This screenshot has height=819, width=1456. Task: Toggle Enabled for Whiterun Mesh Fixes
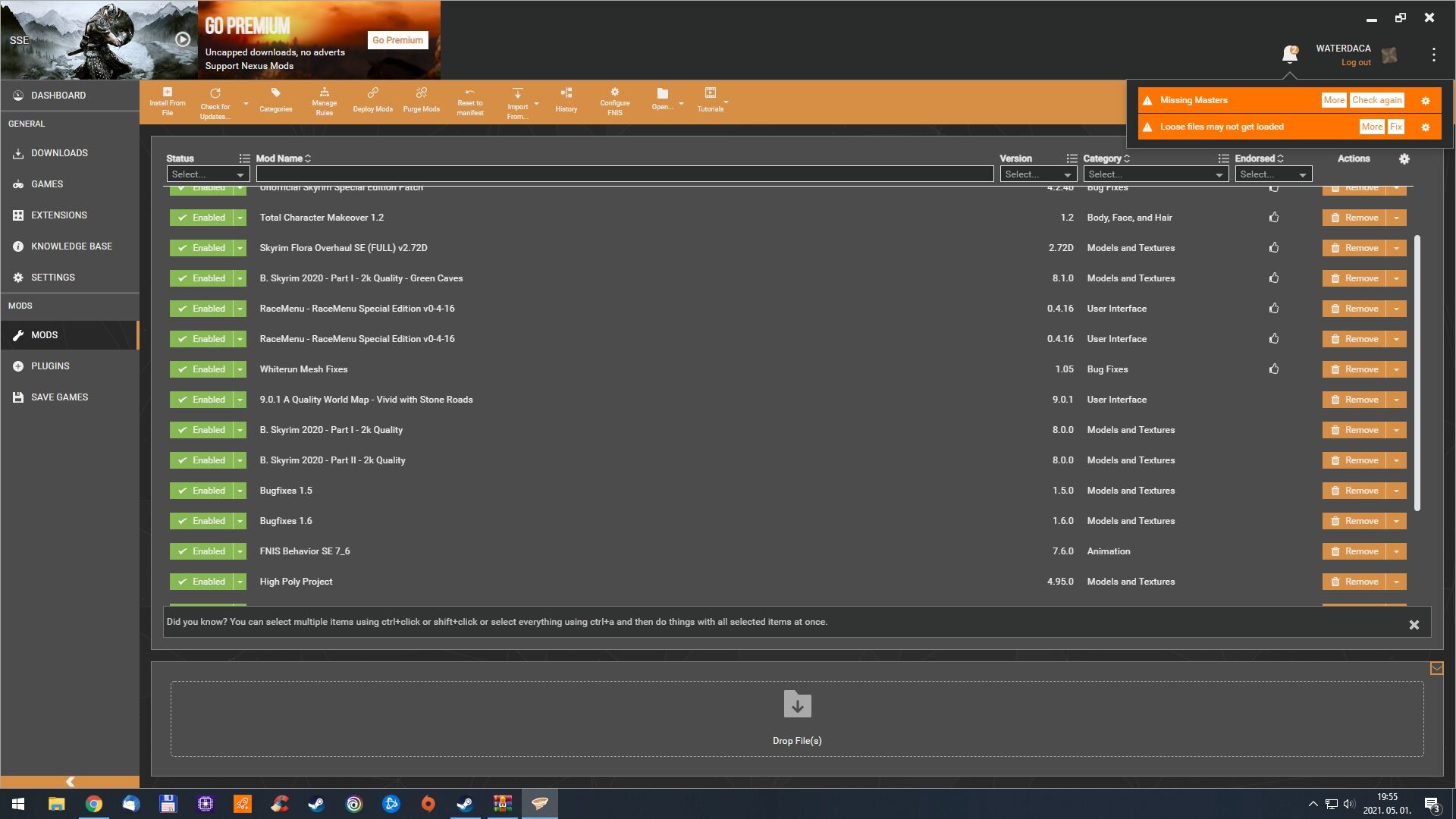[201, 369]
